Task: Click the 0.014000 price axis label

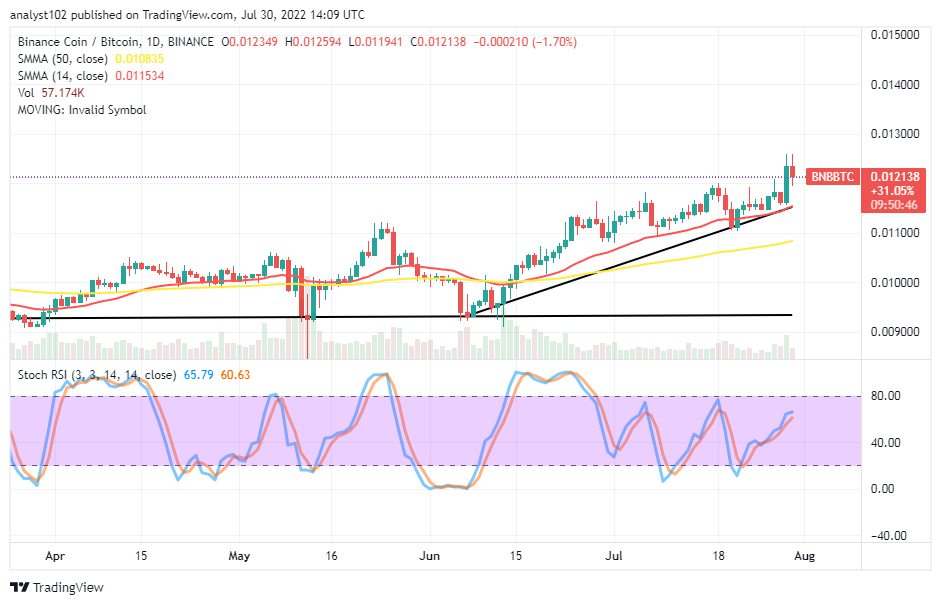Action: [895, 85]
